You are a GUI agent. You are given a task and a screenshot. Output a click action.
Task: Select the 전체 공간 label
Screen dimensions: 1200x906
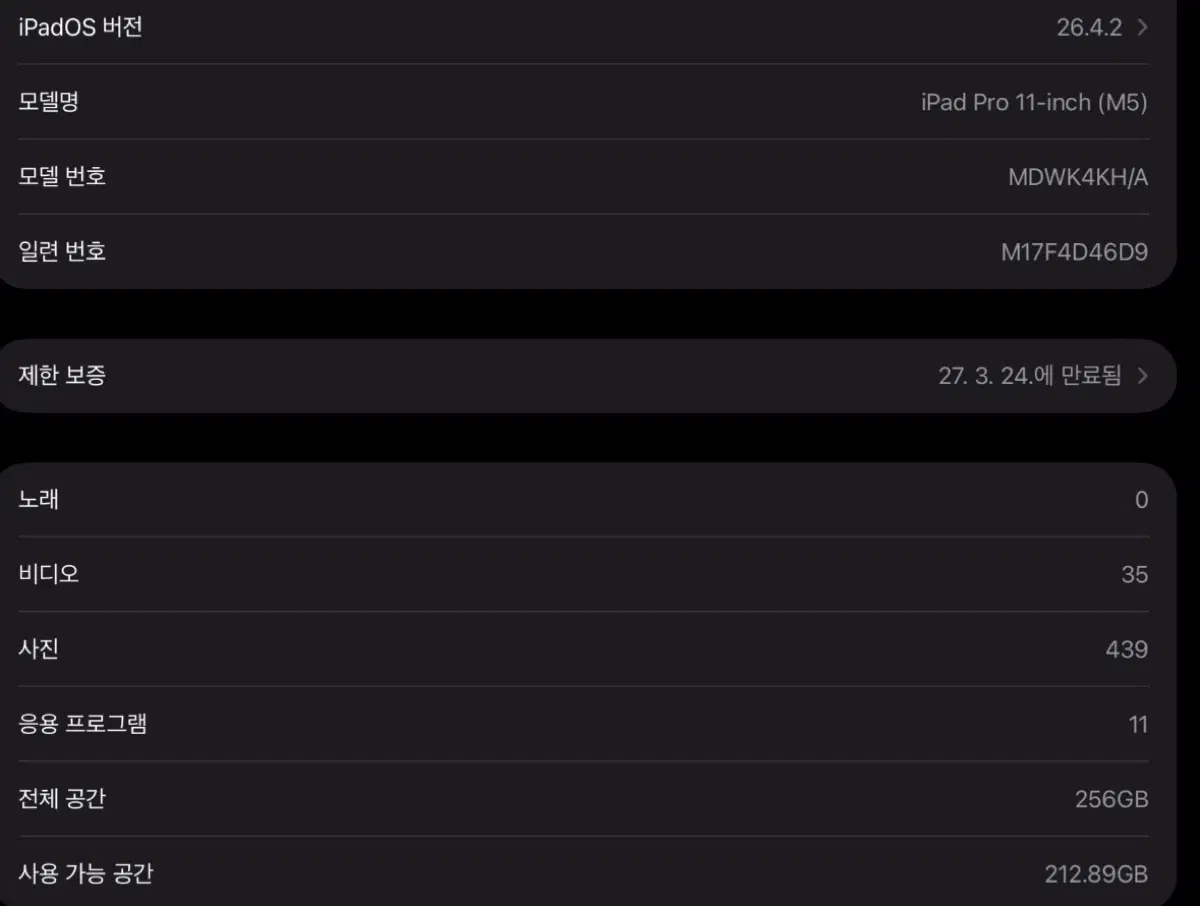[x=62, y=799]
